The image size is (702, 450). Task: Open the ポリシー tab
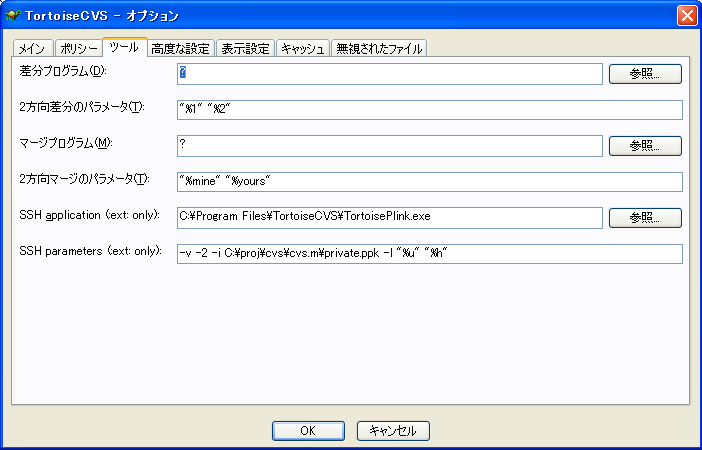click(x=78, y=48)
